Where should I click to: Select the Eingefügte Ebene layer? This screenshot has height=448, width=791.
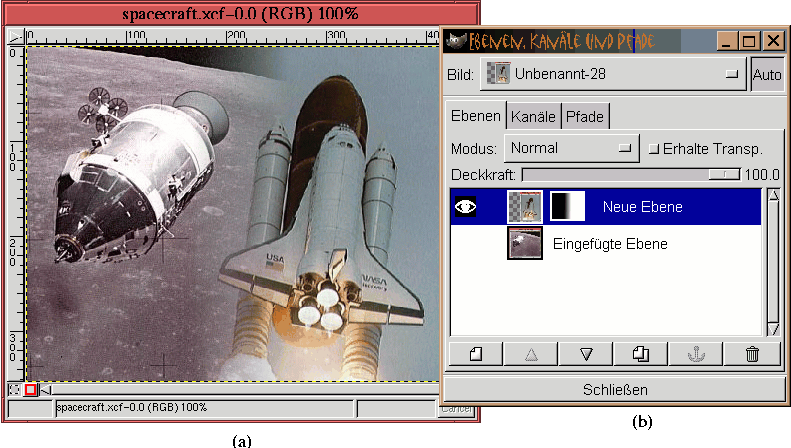coord(609,243)
